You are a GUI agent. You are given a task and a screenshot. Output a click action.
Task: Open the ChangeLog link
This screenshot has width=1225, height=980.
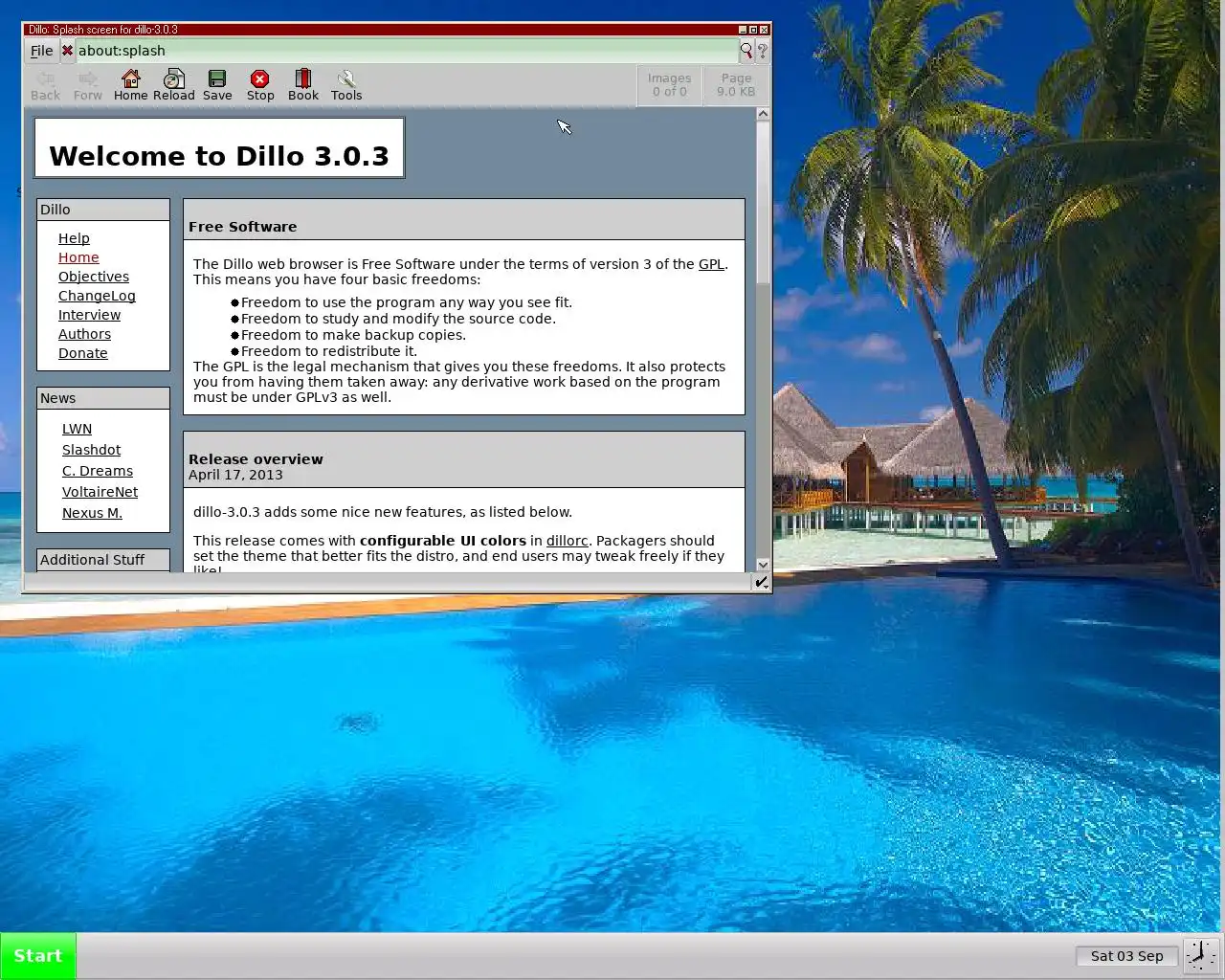tap(97, 296)
